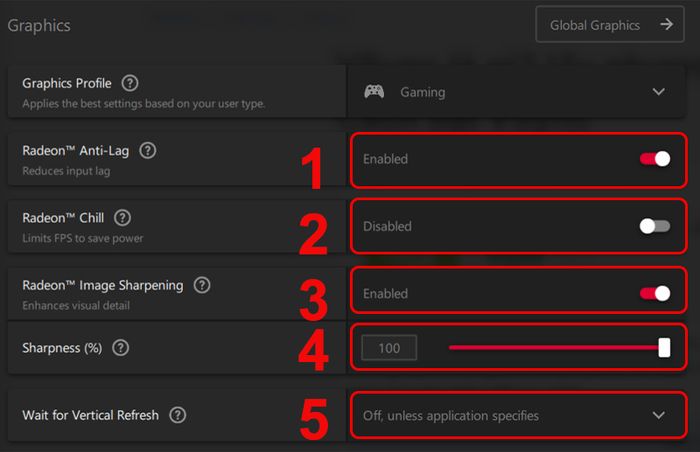Image resolution: width=700 pixels, height=452 pixels.
Task: Click the Wait for Vertical Refresh label
Action: click(x=91, y=415)
